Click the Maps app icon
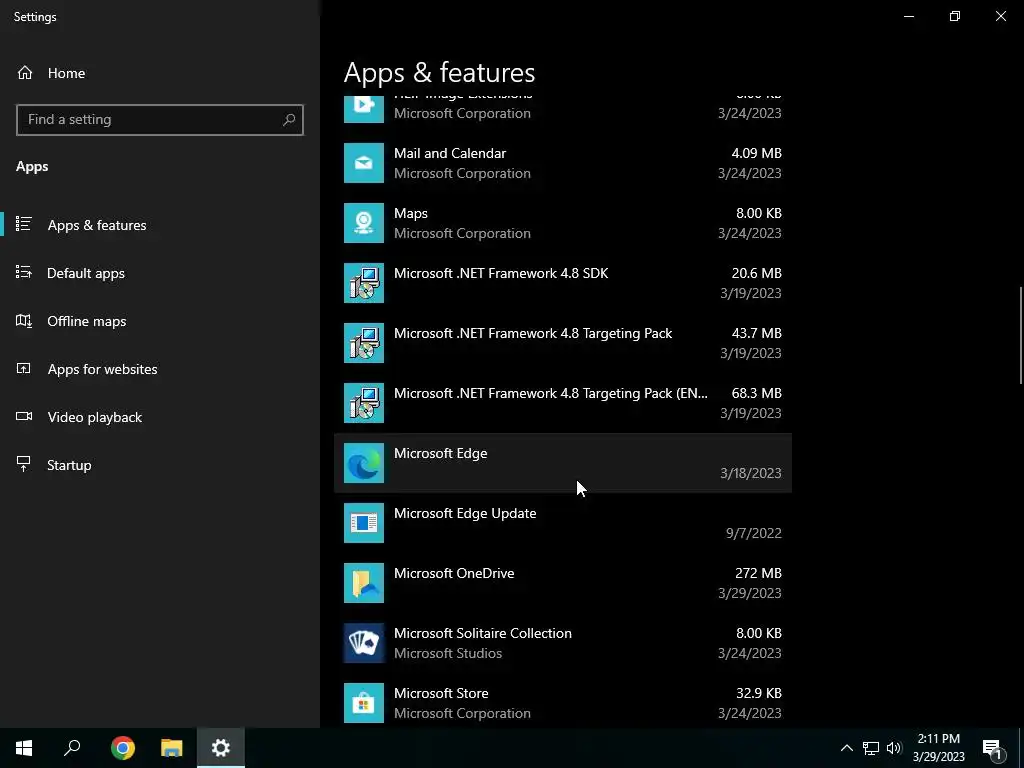Screen dimensions: 1024x768 [364, 223]
